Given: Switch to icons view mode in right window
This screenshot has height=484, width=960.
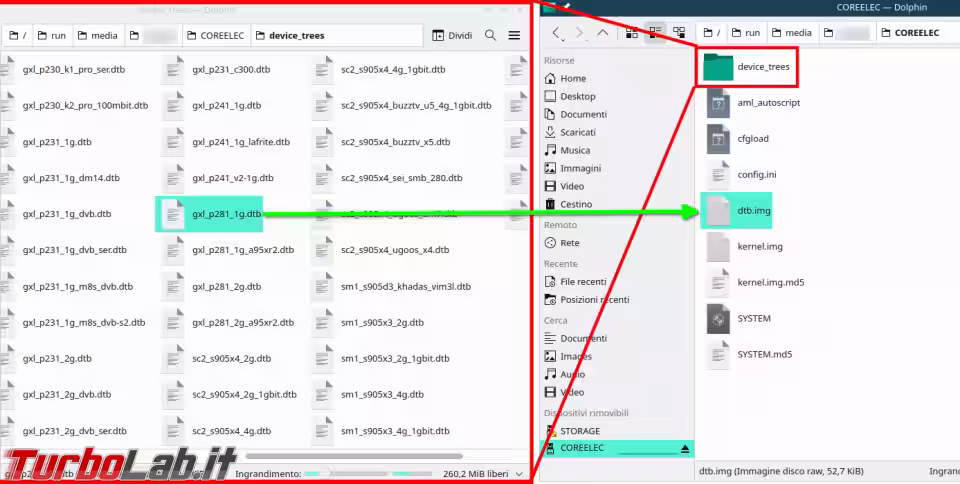Looking at the screenshot, I should click(x=632, y=33).
